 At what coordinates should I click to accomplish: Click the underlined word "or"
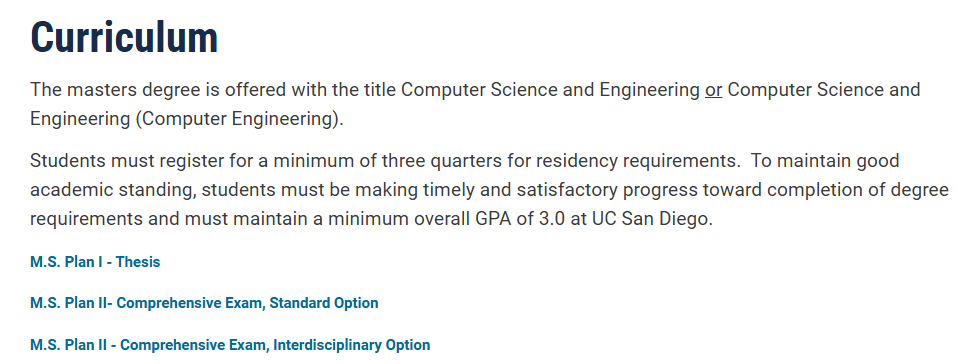714,90
